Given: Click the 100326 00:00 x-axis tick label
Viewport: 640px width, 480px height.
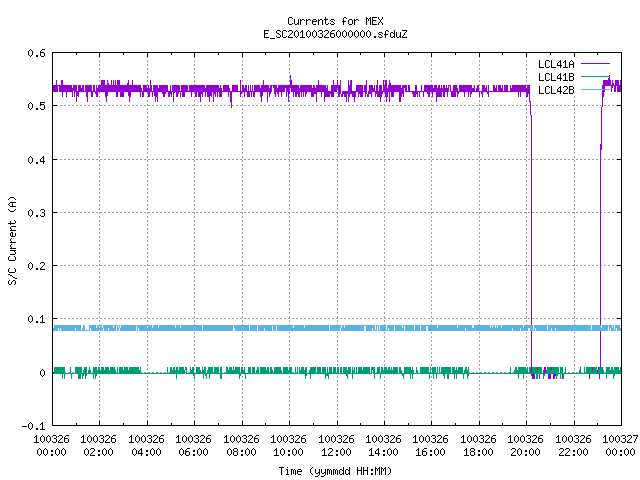Looking at the screenshot, I should pos(51,446).
